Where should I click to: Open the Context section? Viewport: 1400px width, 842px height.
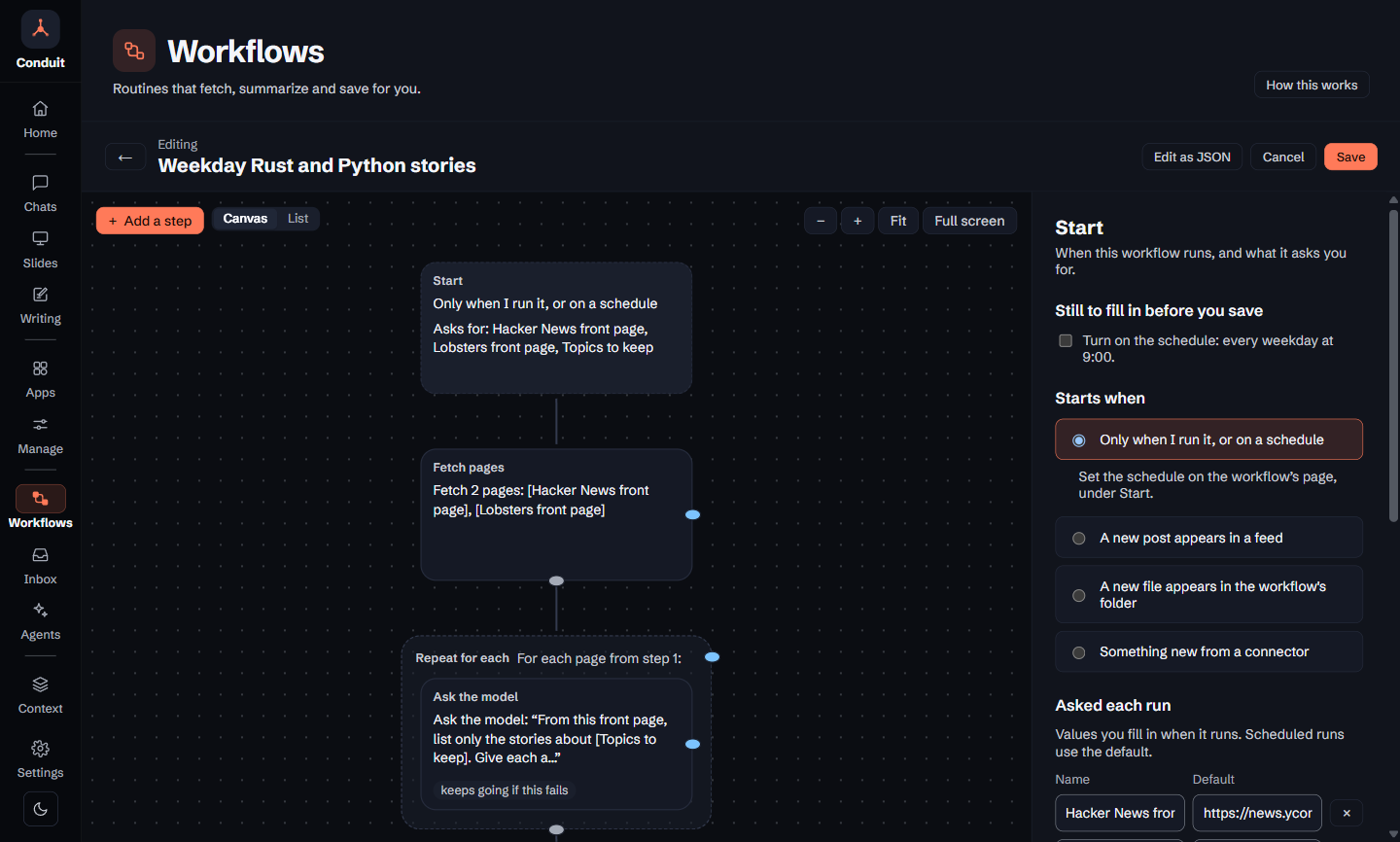pos(40,695)
